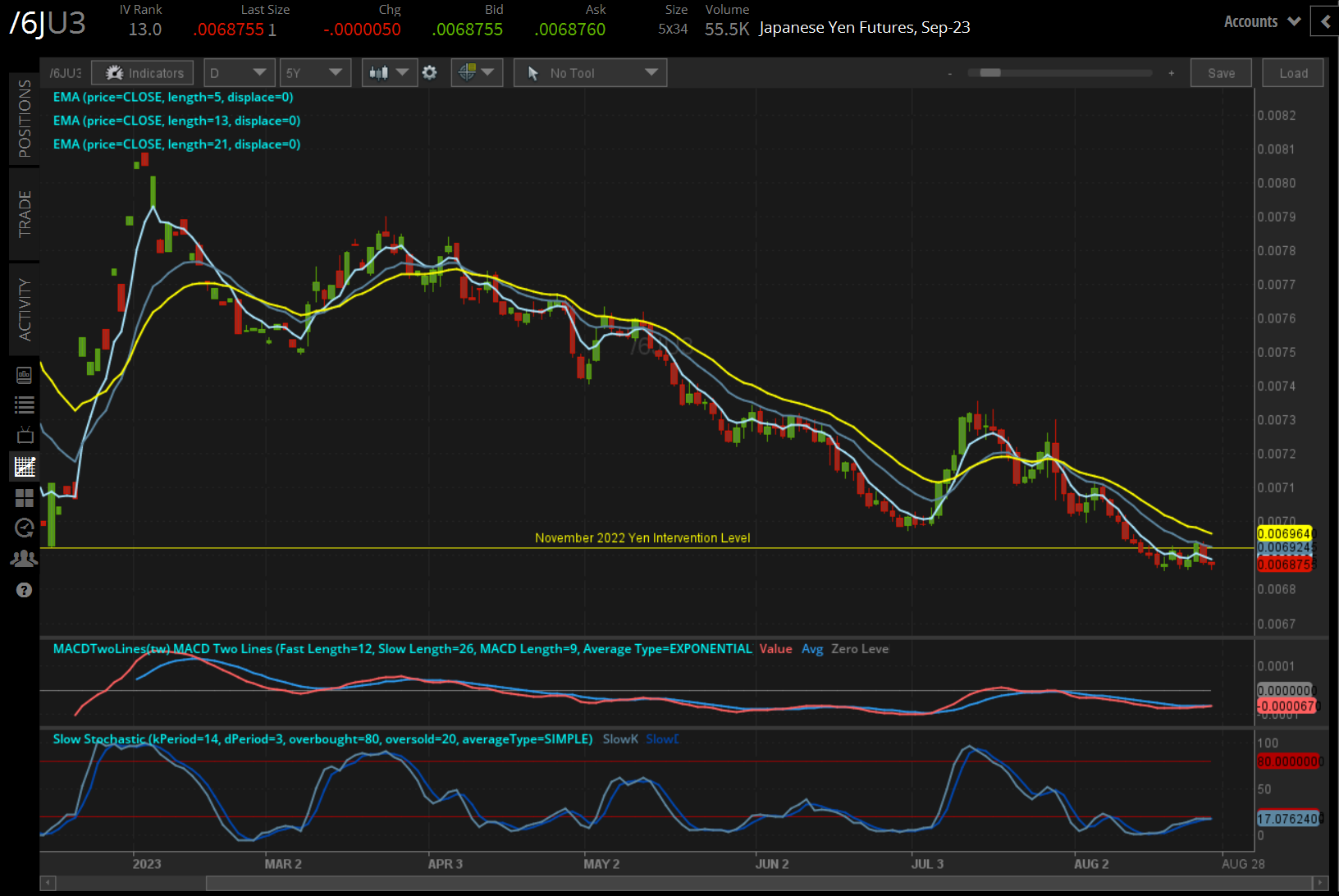Open the community people icon

point(24,559)
